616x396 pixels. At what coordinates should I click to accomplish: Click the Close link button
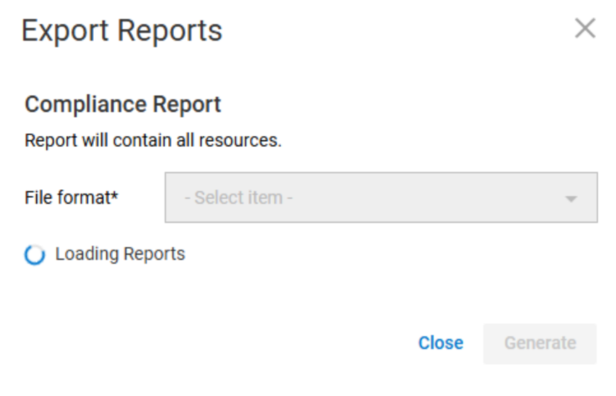[441, 343]
